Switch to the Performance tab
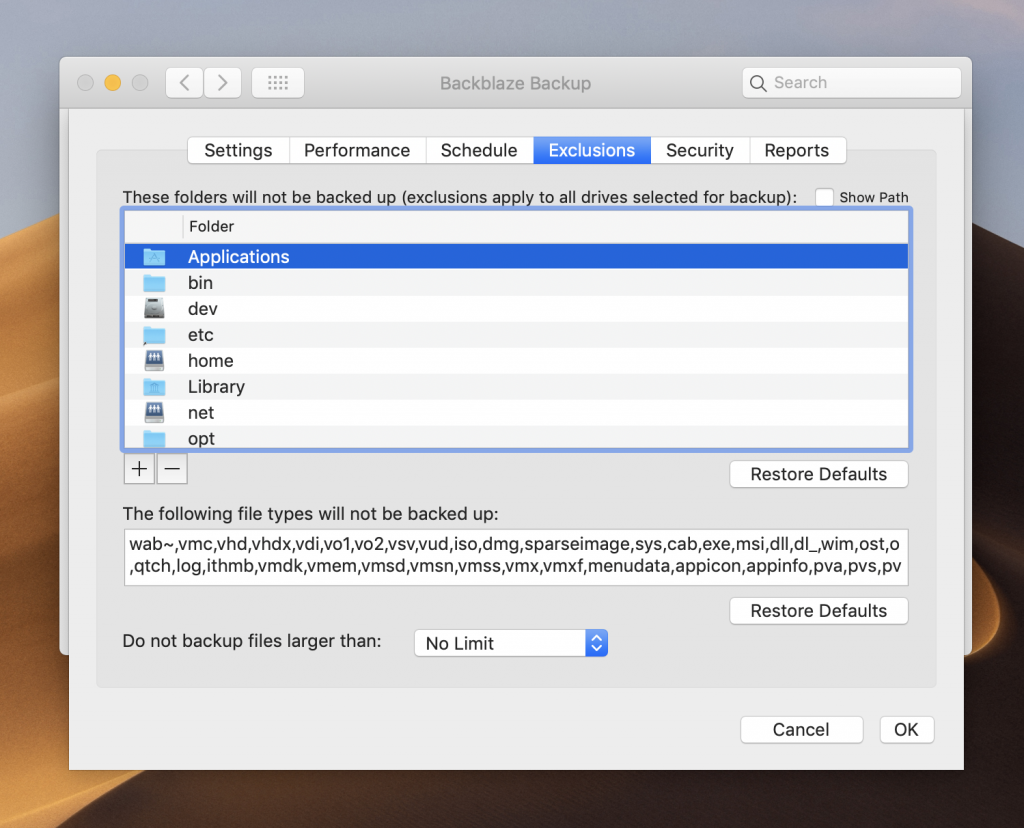The image size is (1024, 828). point(357,150)
